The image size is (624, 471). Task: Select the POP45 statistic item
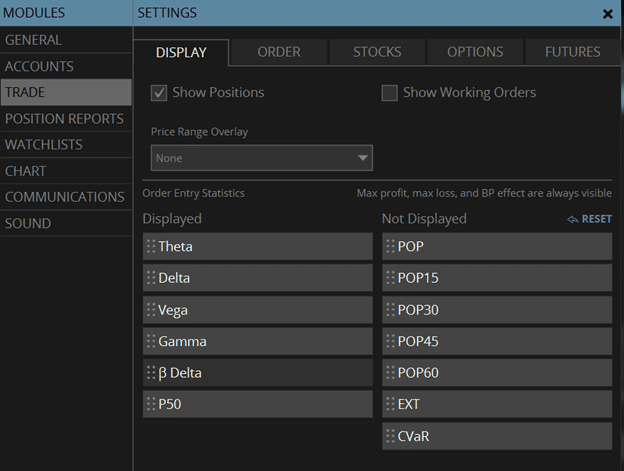click(497, 342)
